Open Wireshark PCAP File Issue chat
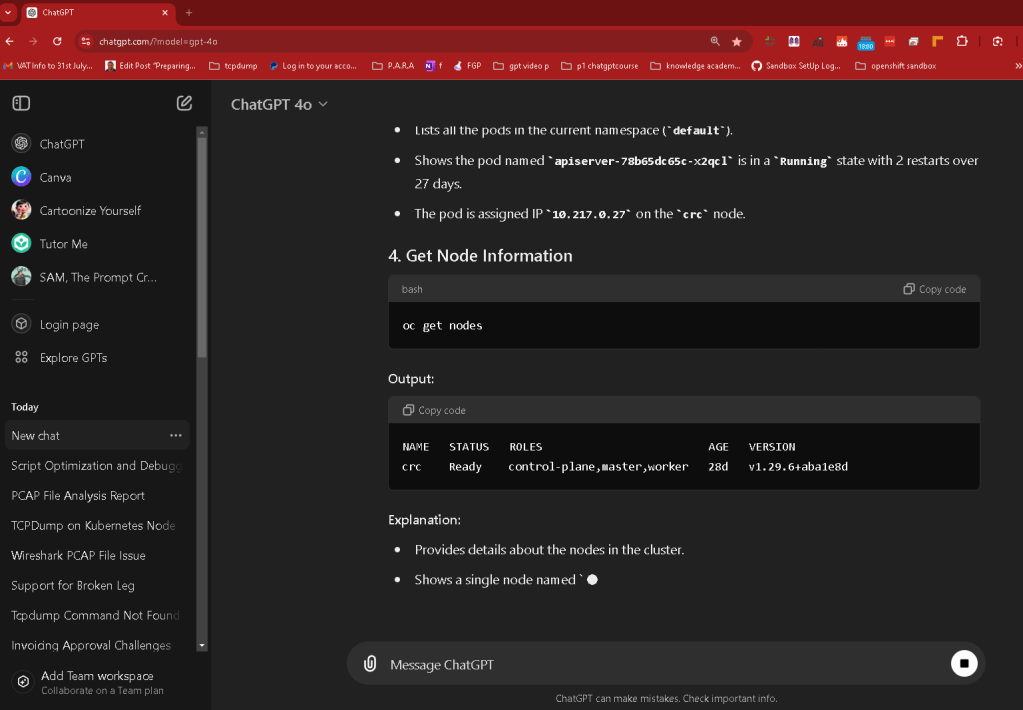Image resolution: width=1023 pixels, height=710 pixels. coord(97,555)
